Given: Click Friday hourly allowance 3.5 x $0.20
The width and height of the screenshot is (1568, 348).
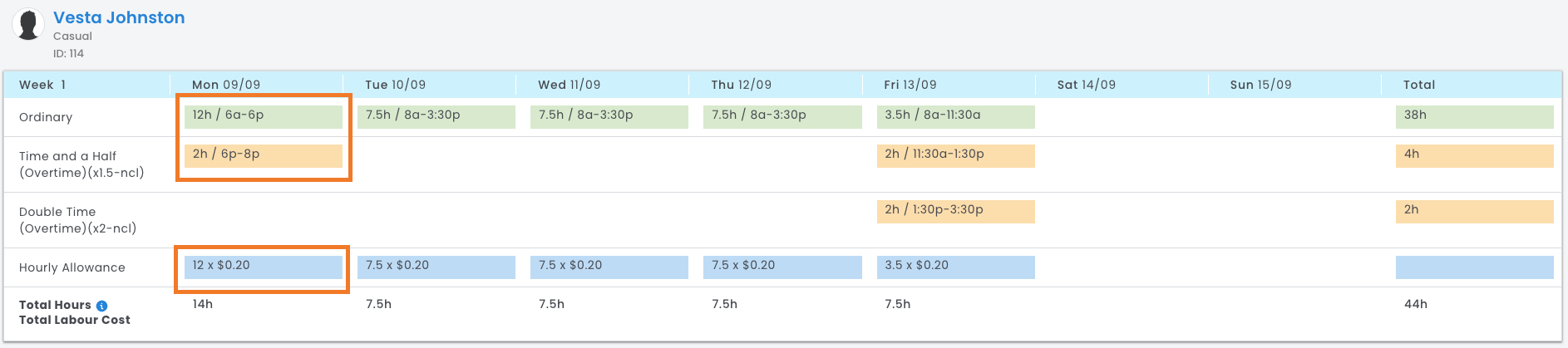Looking at the screenshot, I should tap(955, 267).
